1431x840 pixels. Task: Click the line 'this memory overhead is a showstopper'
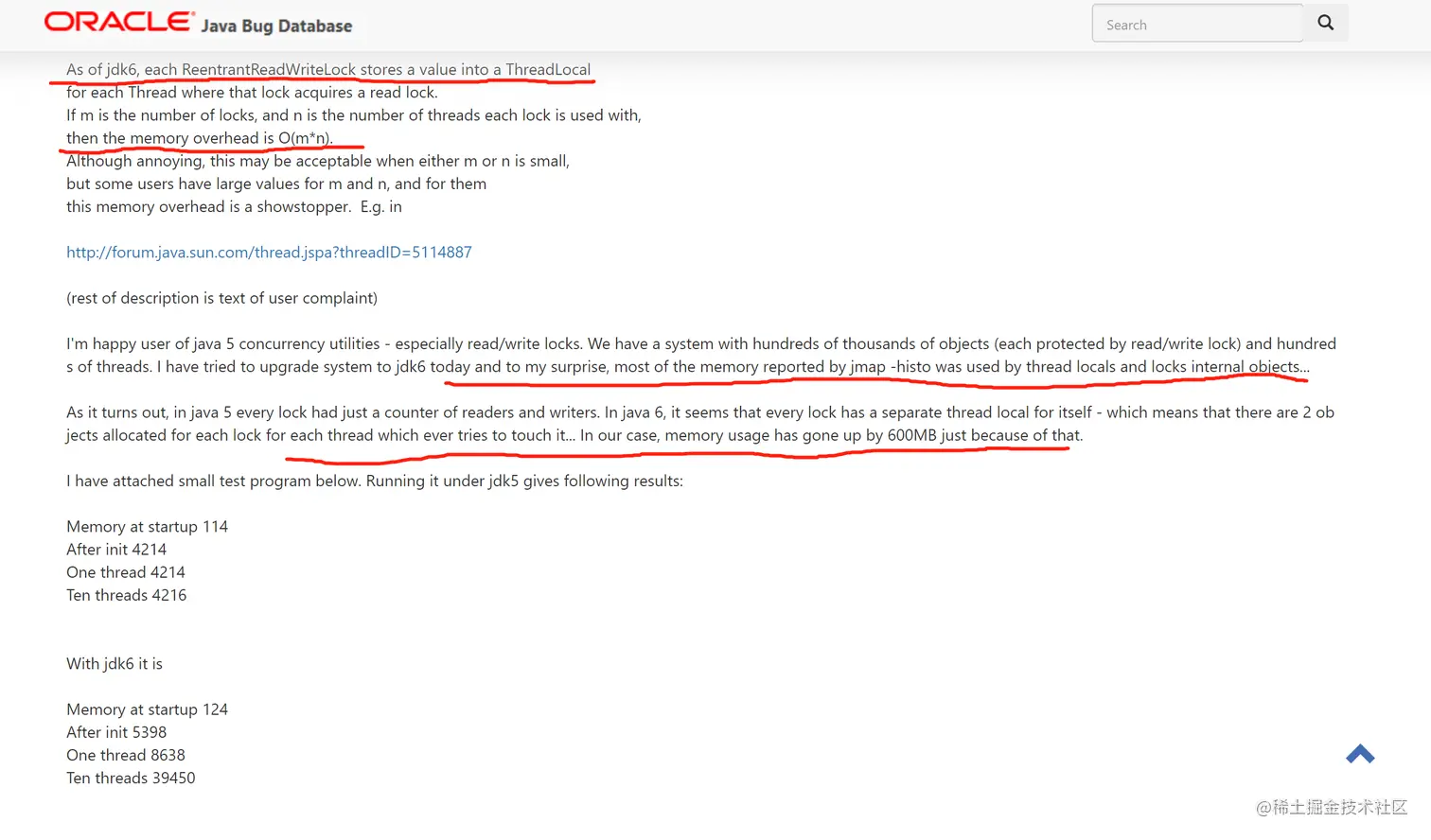tap(234, 206)
